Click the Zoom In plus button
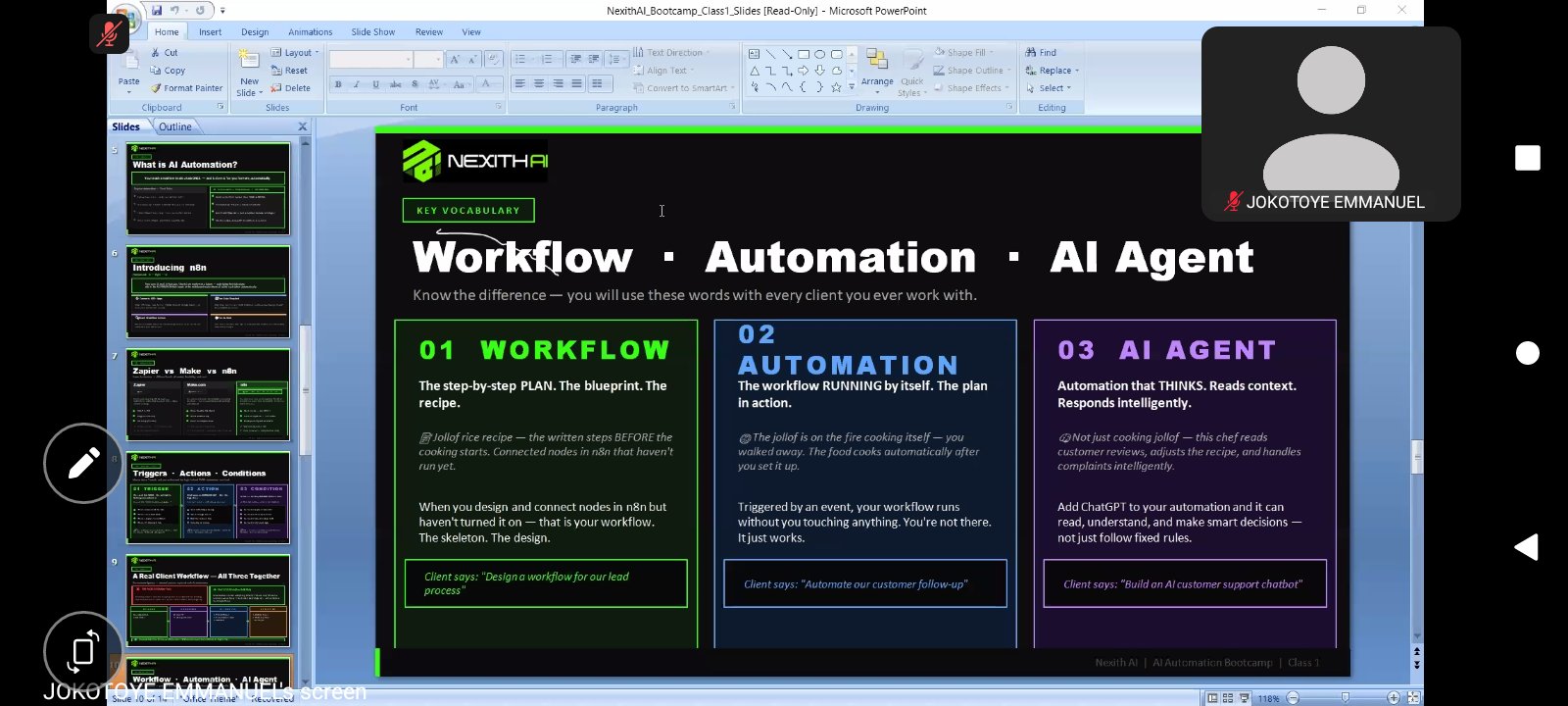 (1394, 698)
